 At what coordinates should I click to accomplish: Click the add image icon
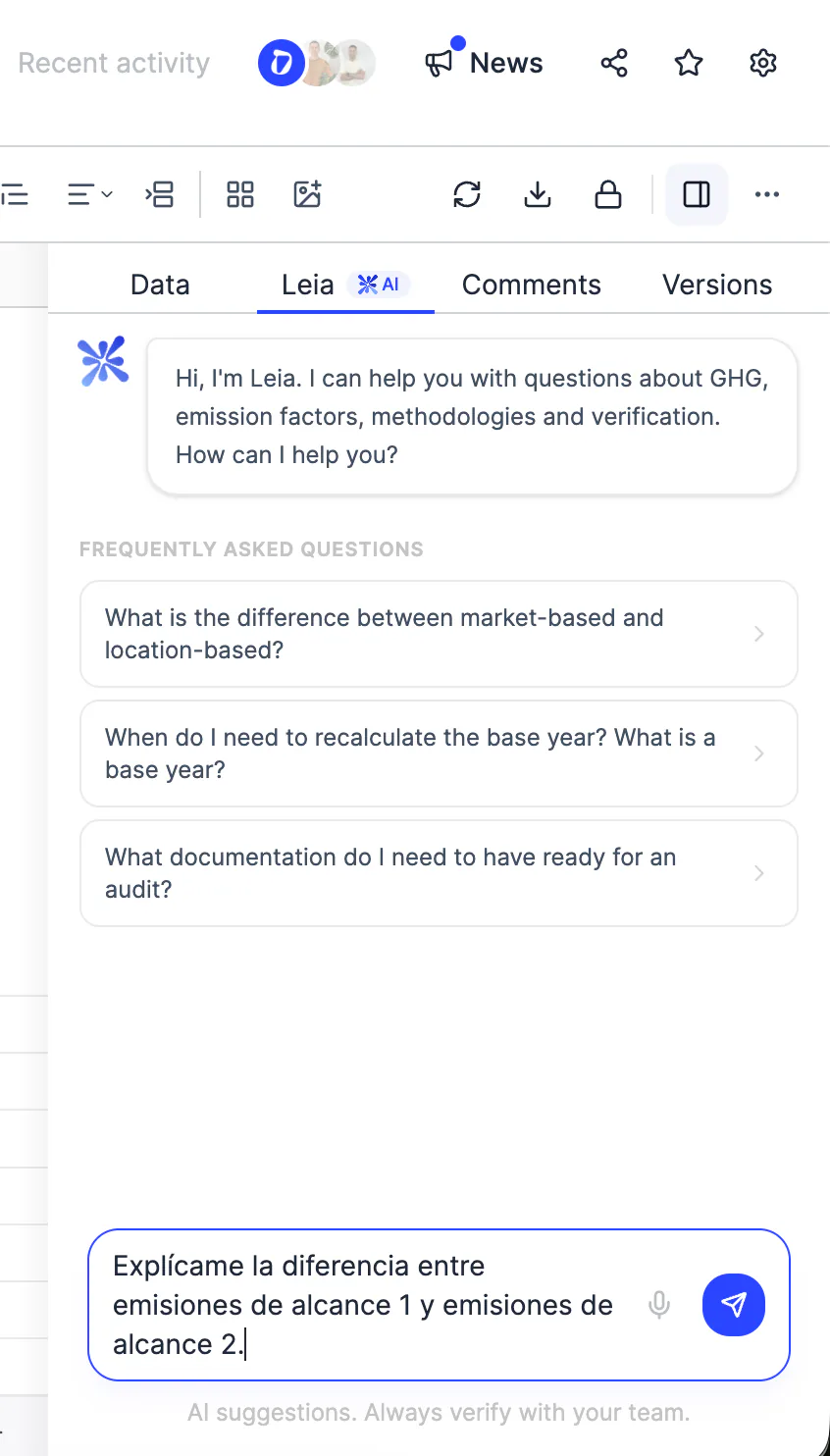point(308,194)
